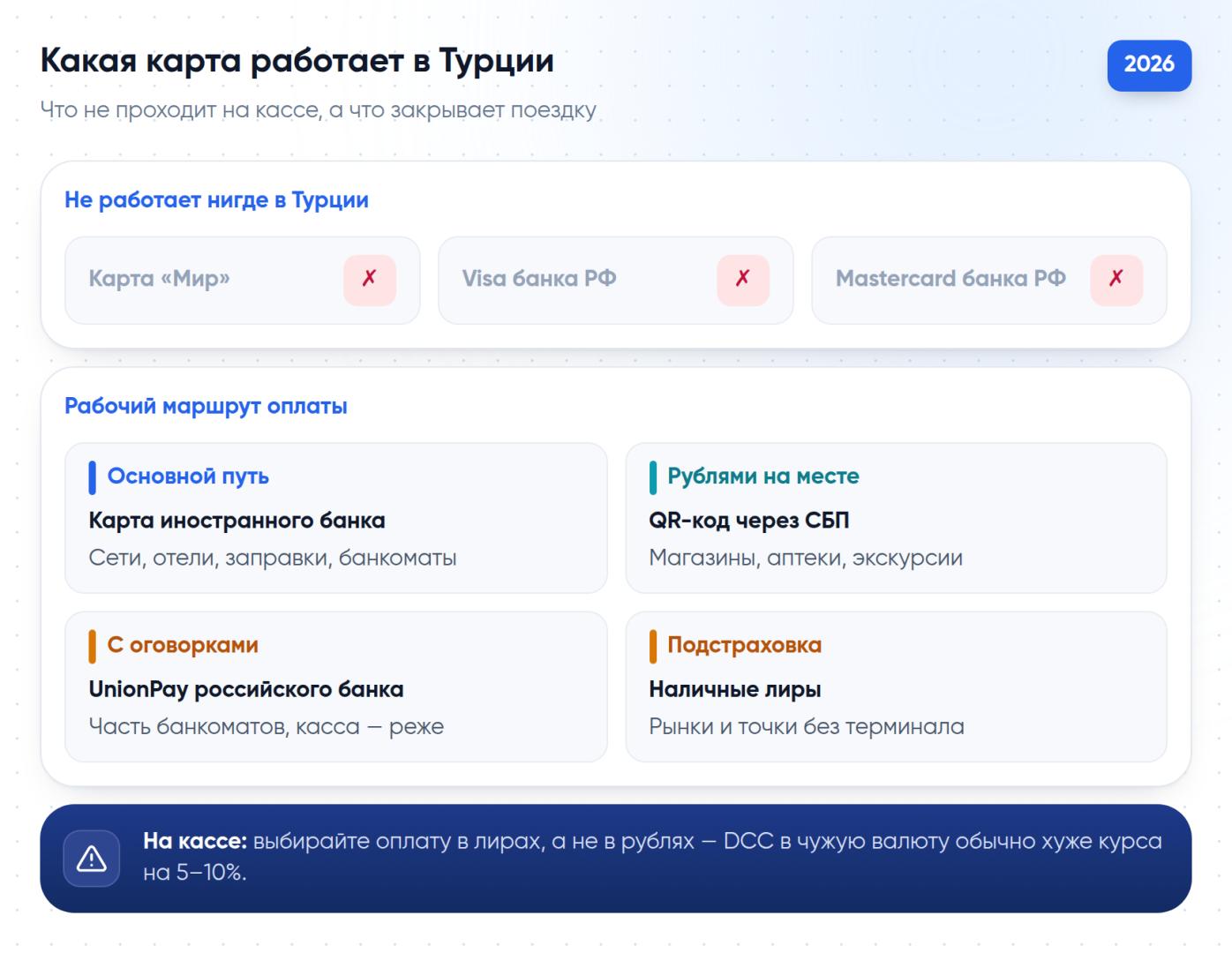Click the warning triangle icon in the bottom banner
Viewport: 1232px width, 953px height.
[92, 859]
